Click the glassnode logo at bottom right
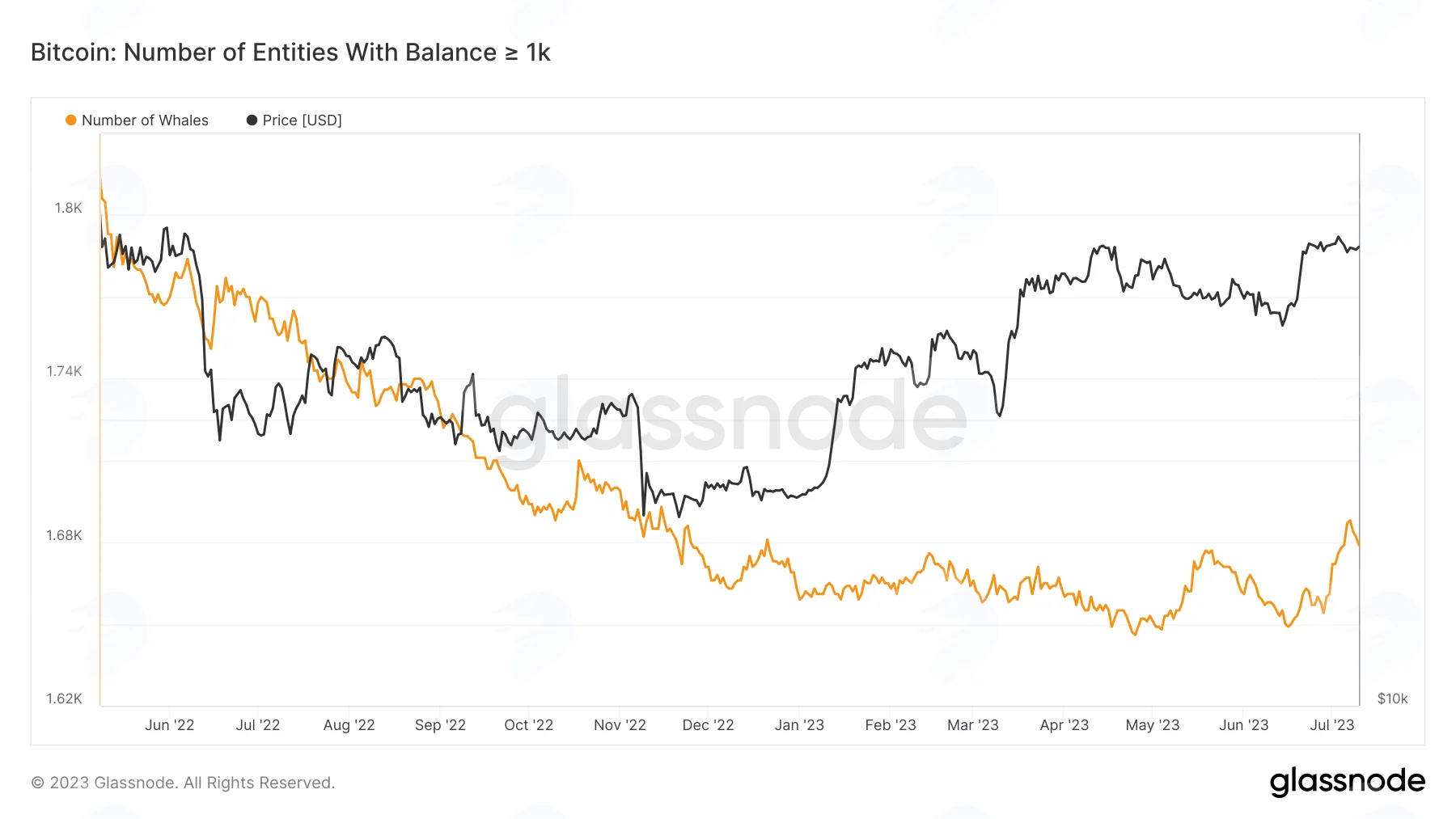1456x819 pixels. pyautogui.click(x=1347, y=782)
